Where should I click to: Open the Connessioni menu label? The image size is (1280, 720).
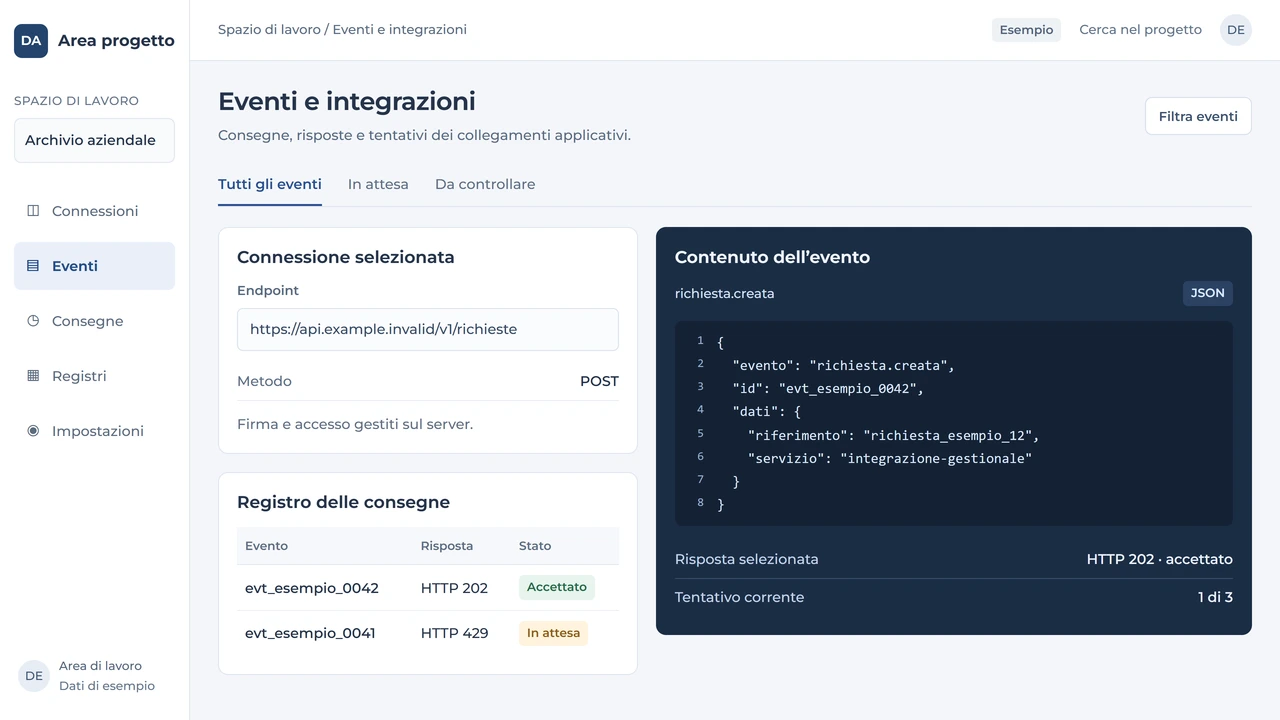pyautogui.click(x=95, y=211)
